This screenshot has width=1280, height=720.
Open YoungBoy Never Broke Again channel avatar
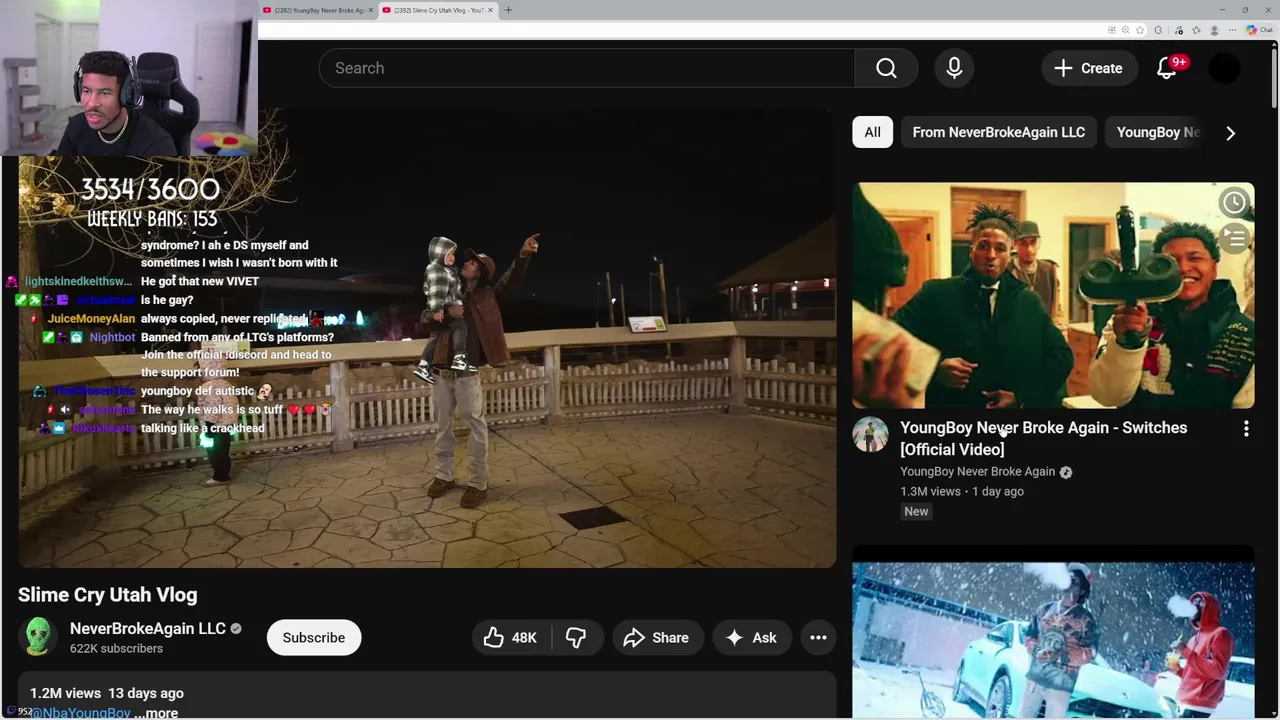(870, 435)
